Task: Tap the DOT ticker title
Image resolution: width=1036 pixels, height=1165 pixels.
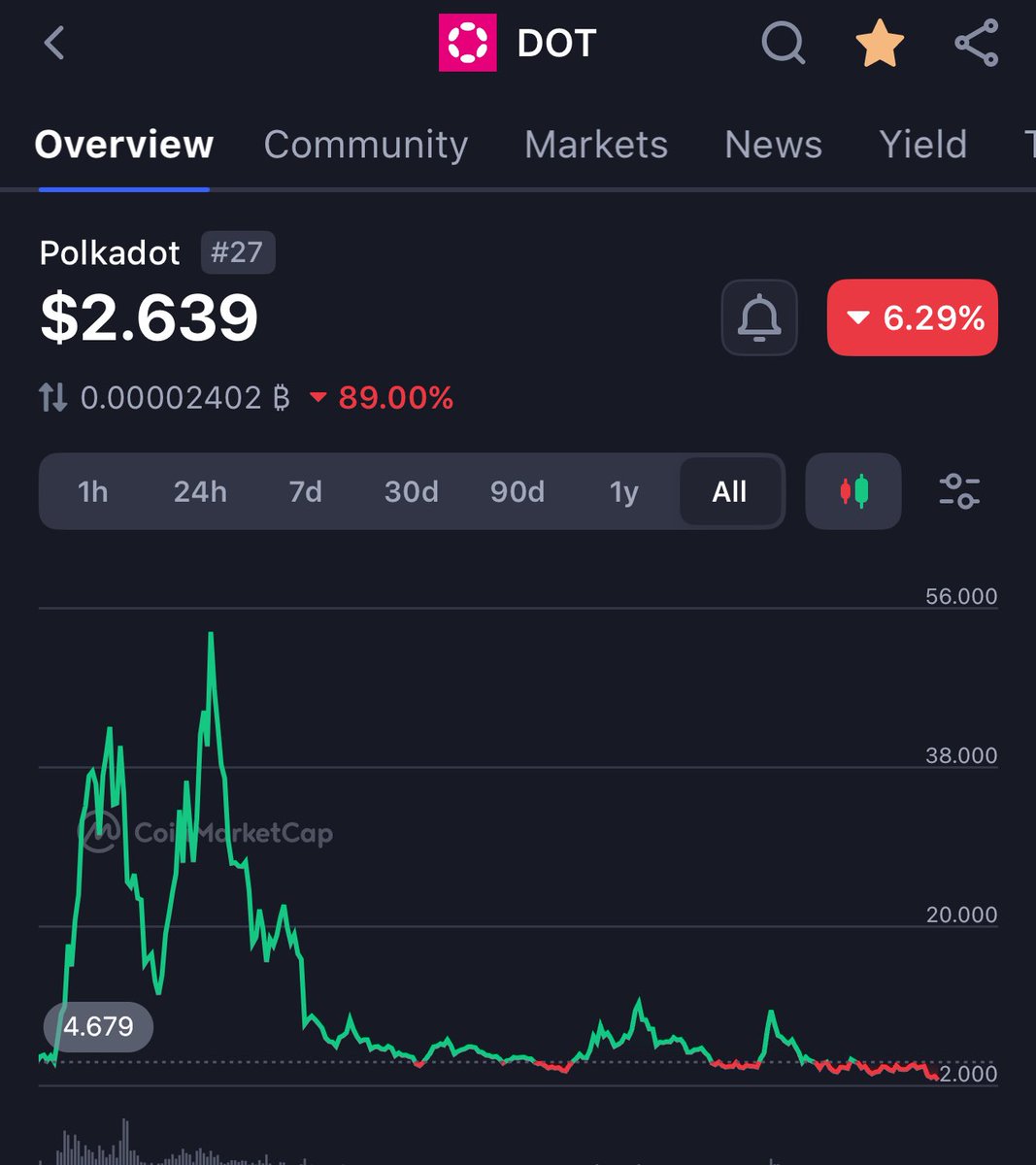Action: point(557,43)
